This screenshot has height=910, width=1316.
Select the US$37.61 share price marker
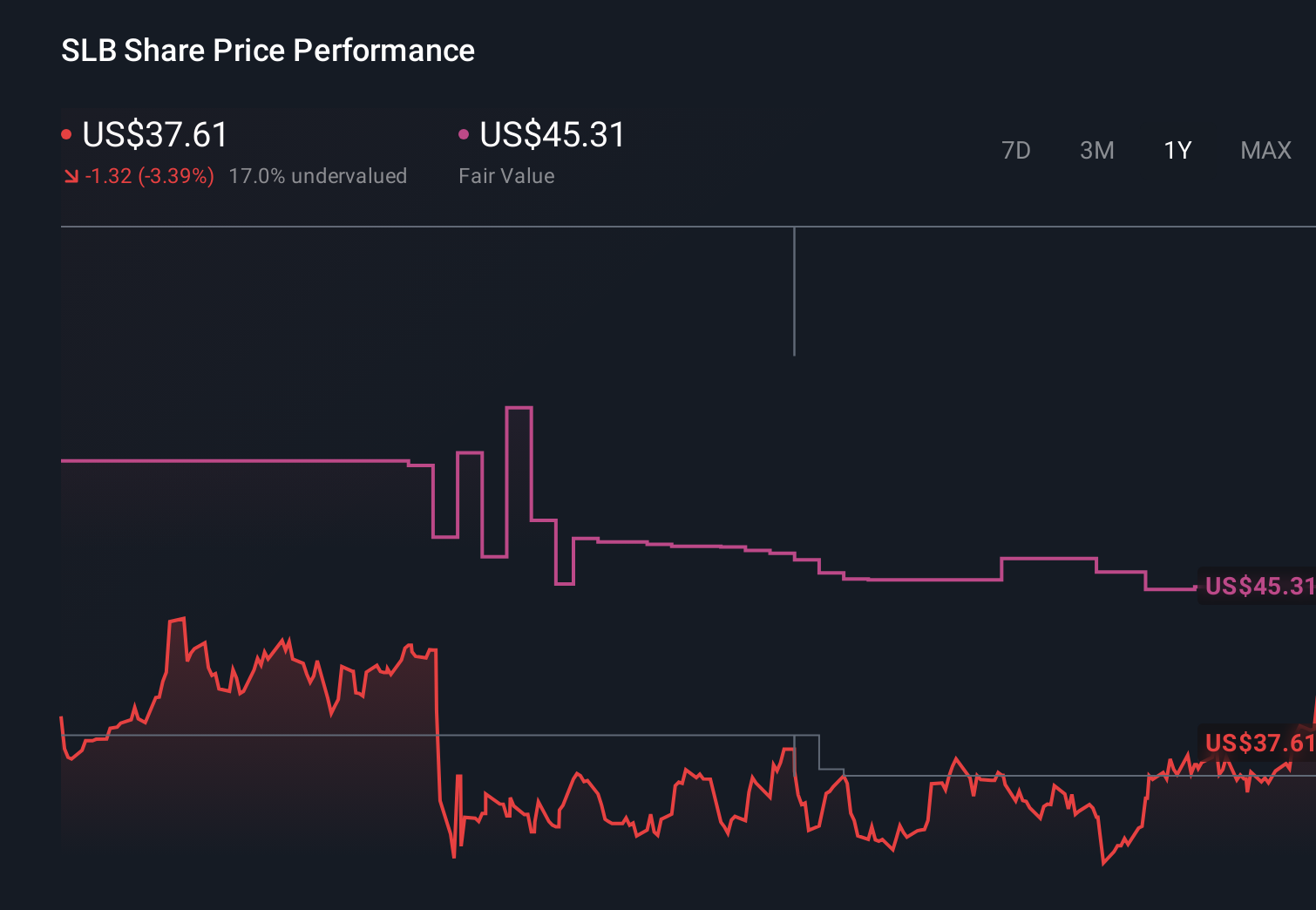tap(1258, 744)
